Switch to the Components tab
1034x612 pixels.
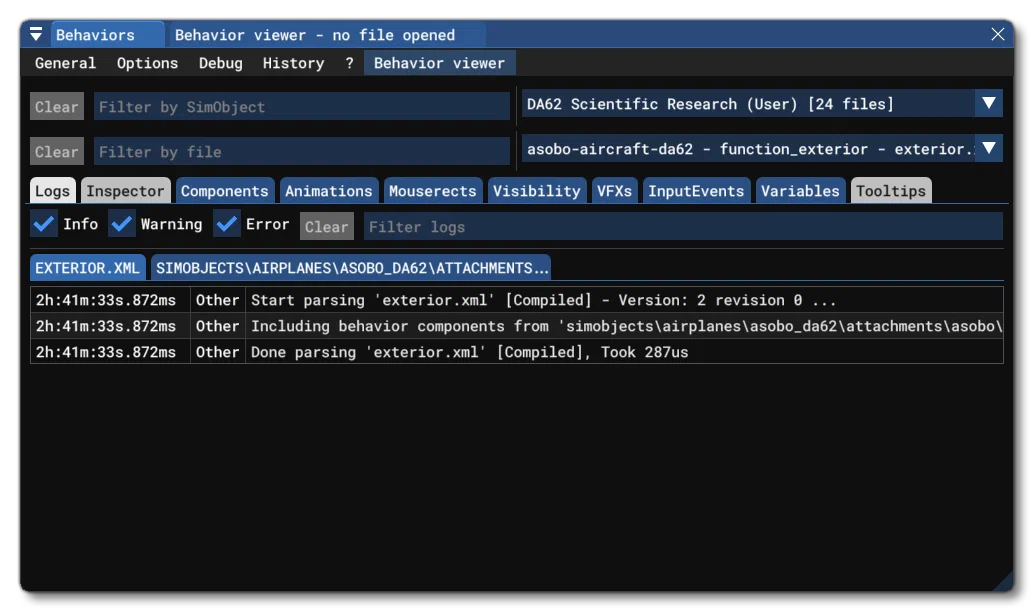[225, 191]
